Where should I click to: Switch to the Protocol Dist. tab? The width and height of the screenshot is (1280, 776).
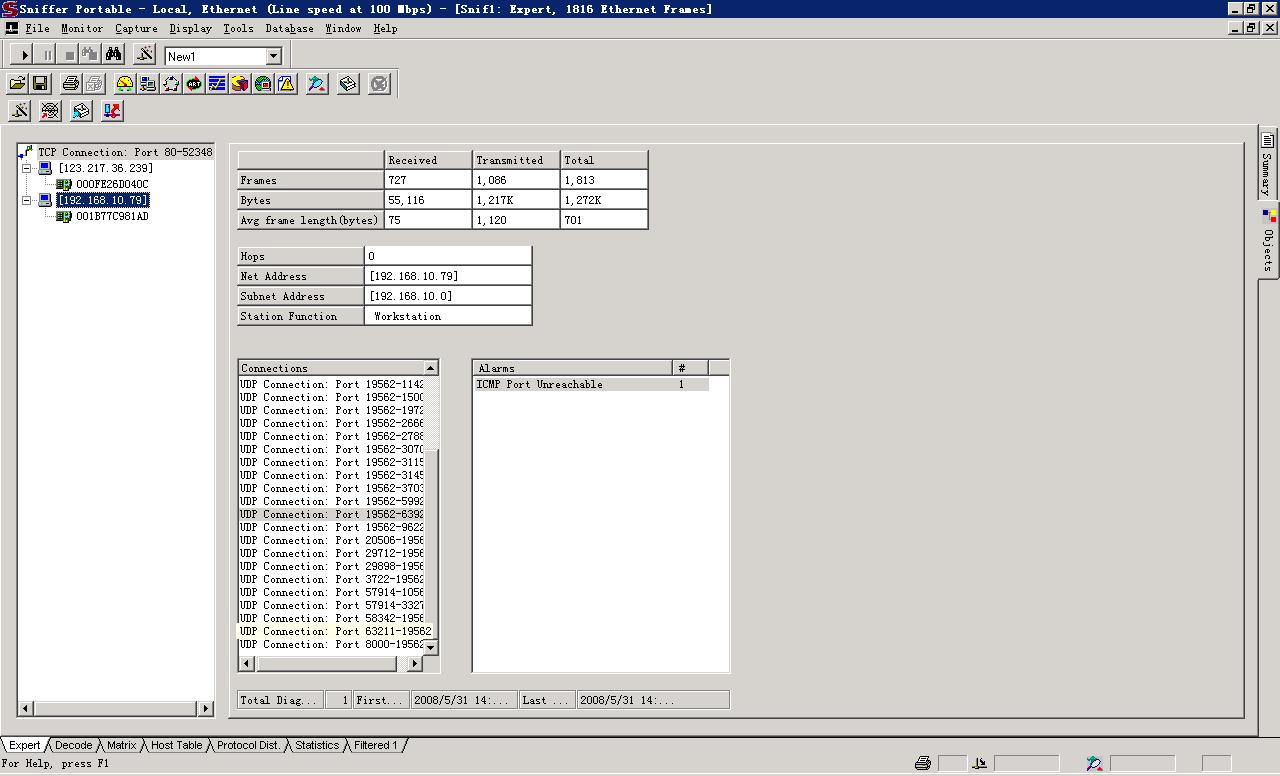point(248,745)
